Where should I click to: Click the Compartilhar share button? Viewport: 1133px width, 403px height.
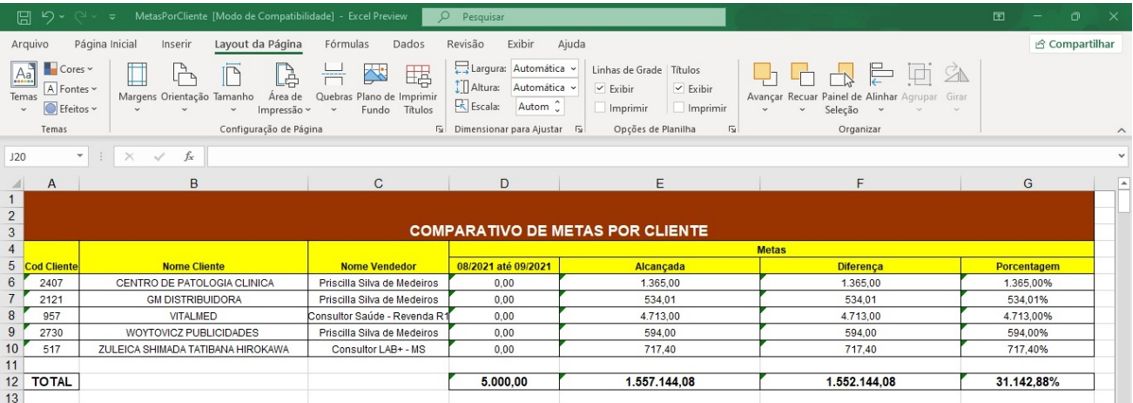tap(1075, 44)
